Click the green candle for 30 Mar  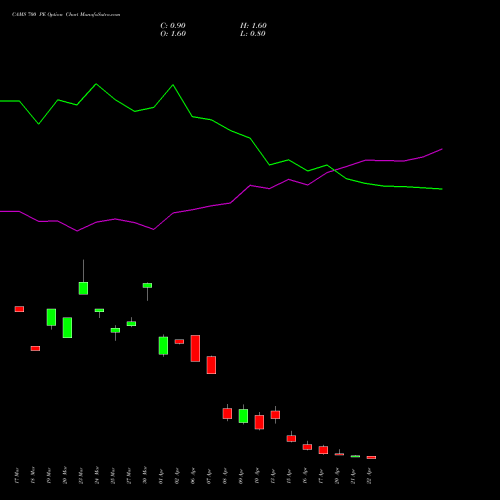coord(147,286)
